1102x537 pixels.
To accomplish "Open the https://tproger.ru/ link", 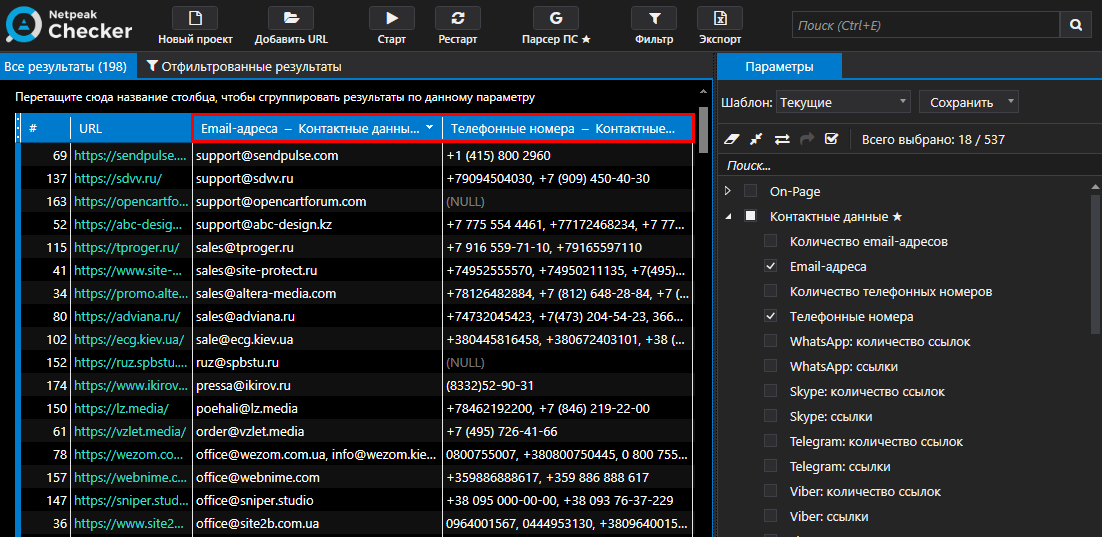I will click(127, 247).
